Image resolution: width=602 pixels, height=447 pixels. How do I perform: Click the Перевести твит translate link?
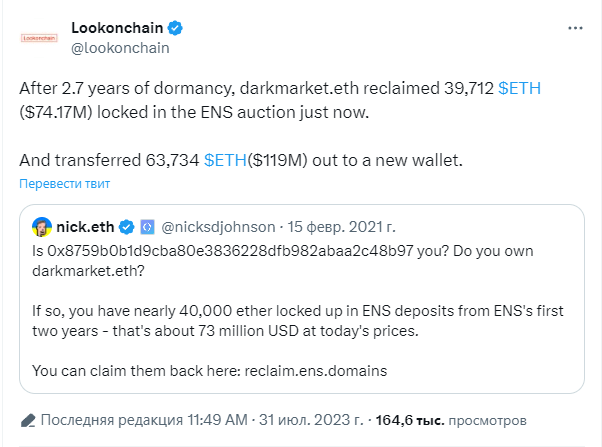click(x=64, y=184)
